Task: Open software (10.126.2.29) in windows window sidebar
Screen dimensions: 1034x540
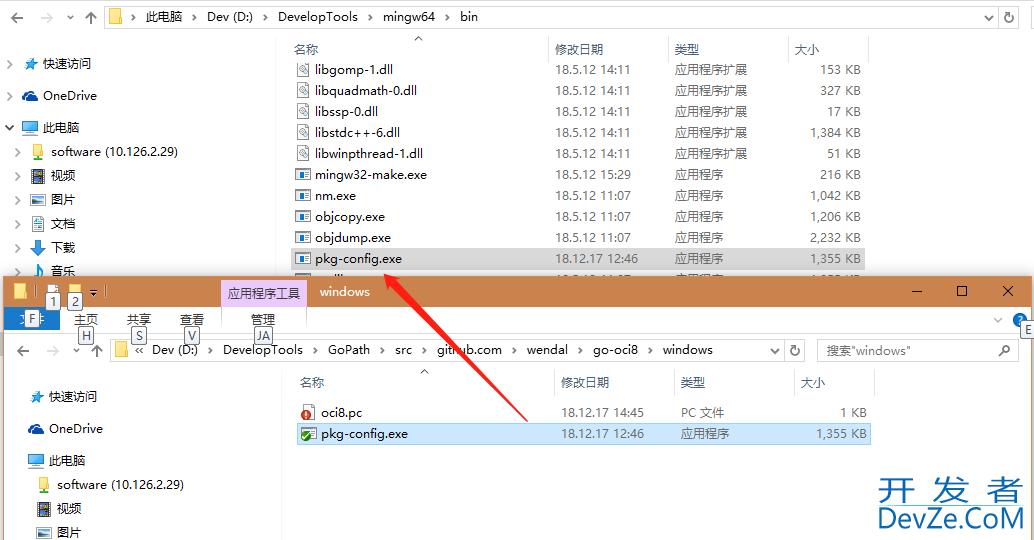Action: click(x=110, y=485)
